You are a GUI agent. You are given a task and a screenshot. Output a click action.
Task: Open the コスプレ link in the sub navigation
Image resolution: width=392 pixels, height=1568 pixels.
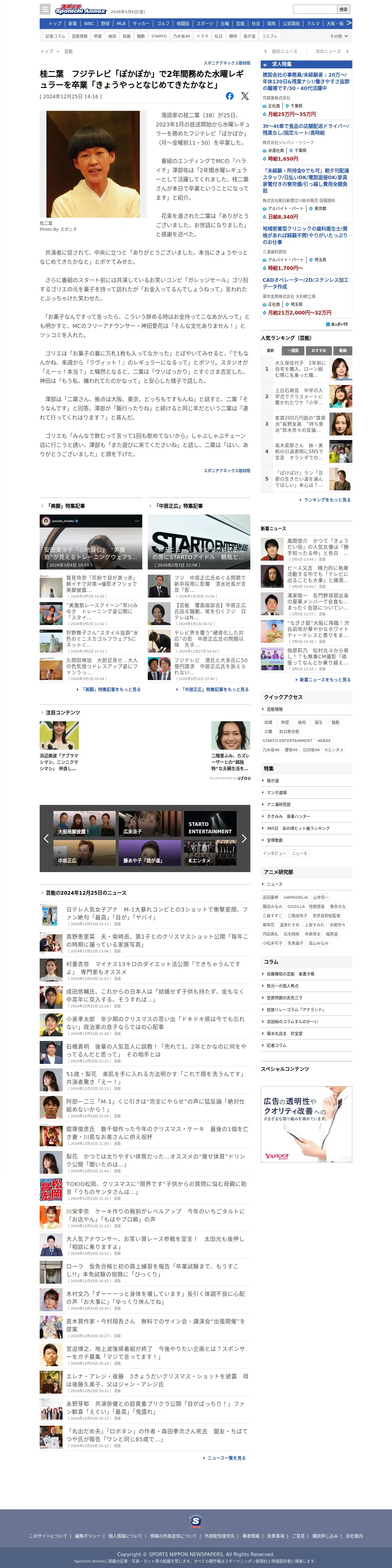pos(270,36)
